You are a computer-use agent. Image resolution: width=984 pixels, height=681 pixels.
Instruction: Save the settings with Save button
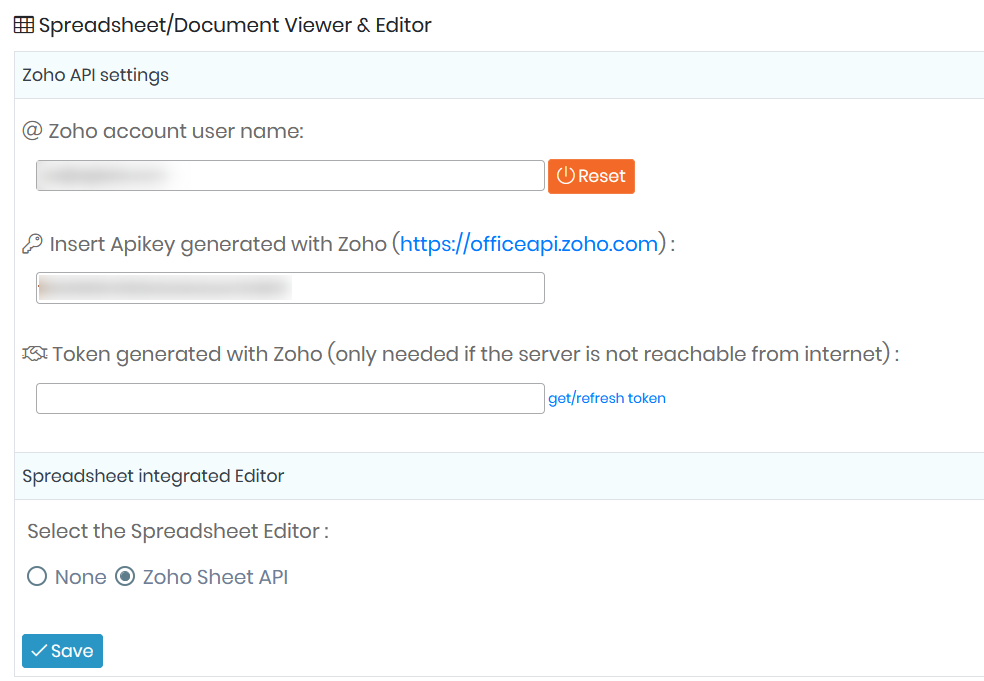[62, 651]
